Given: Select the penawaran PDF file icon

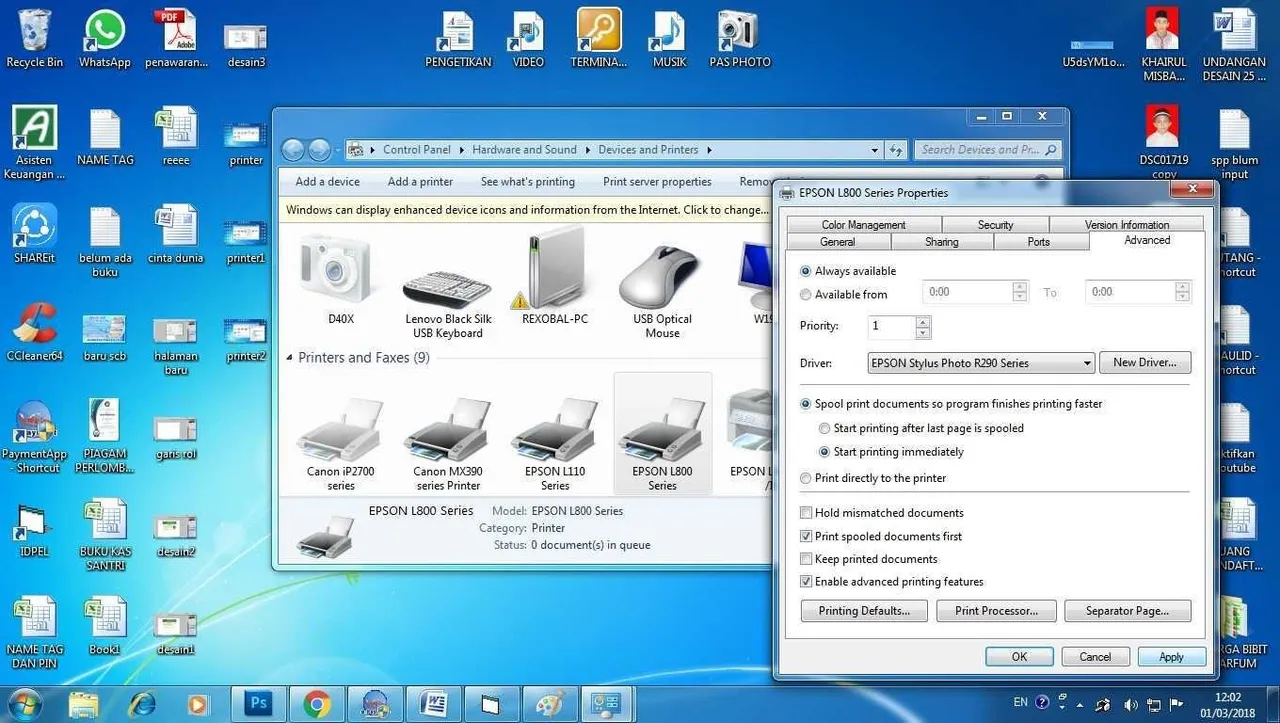Looking at the screenshot, I should click(x=176, y=38).
